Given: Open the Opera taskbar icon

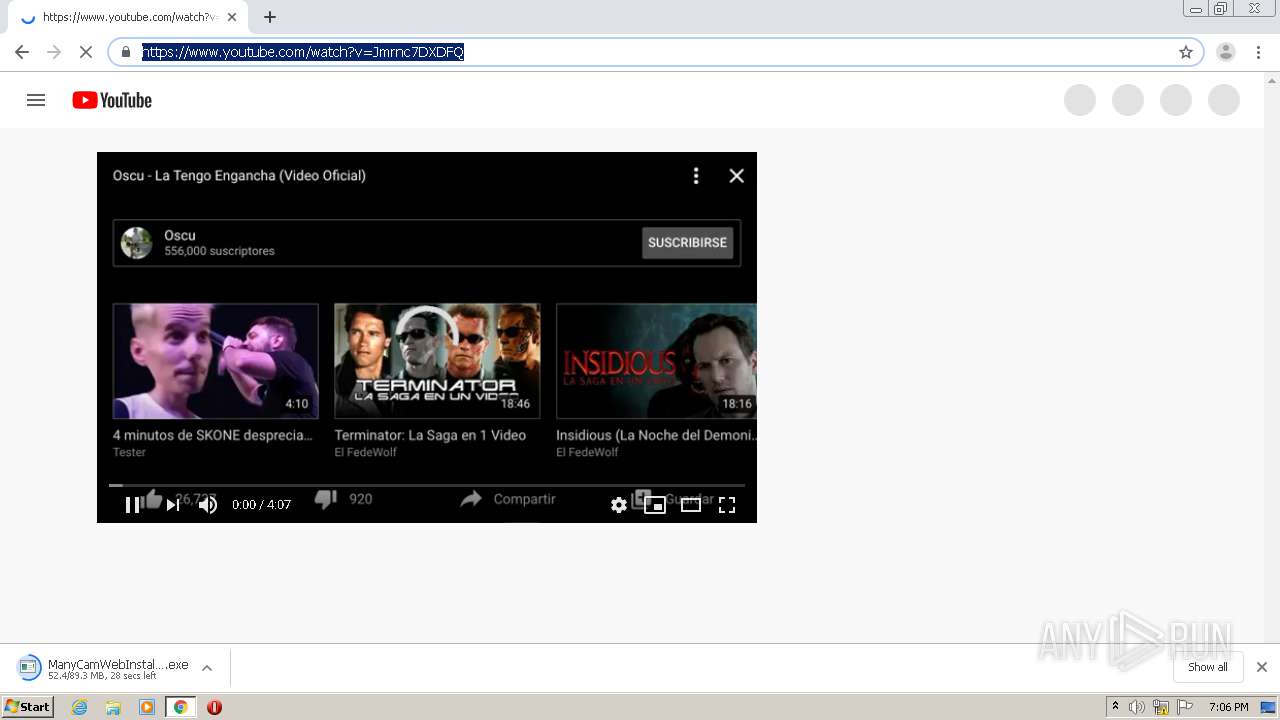Looking at the screenshot, I should coord(214,707).
